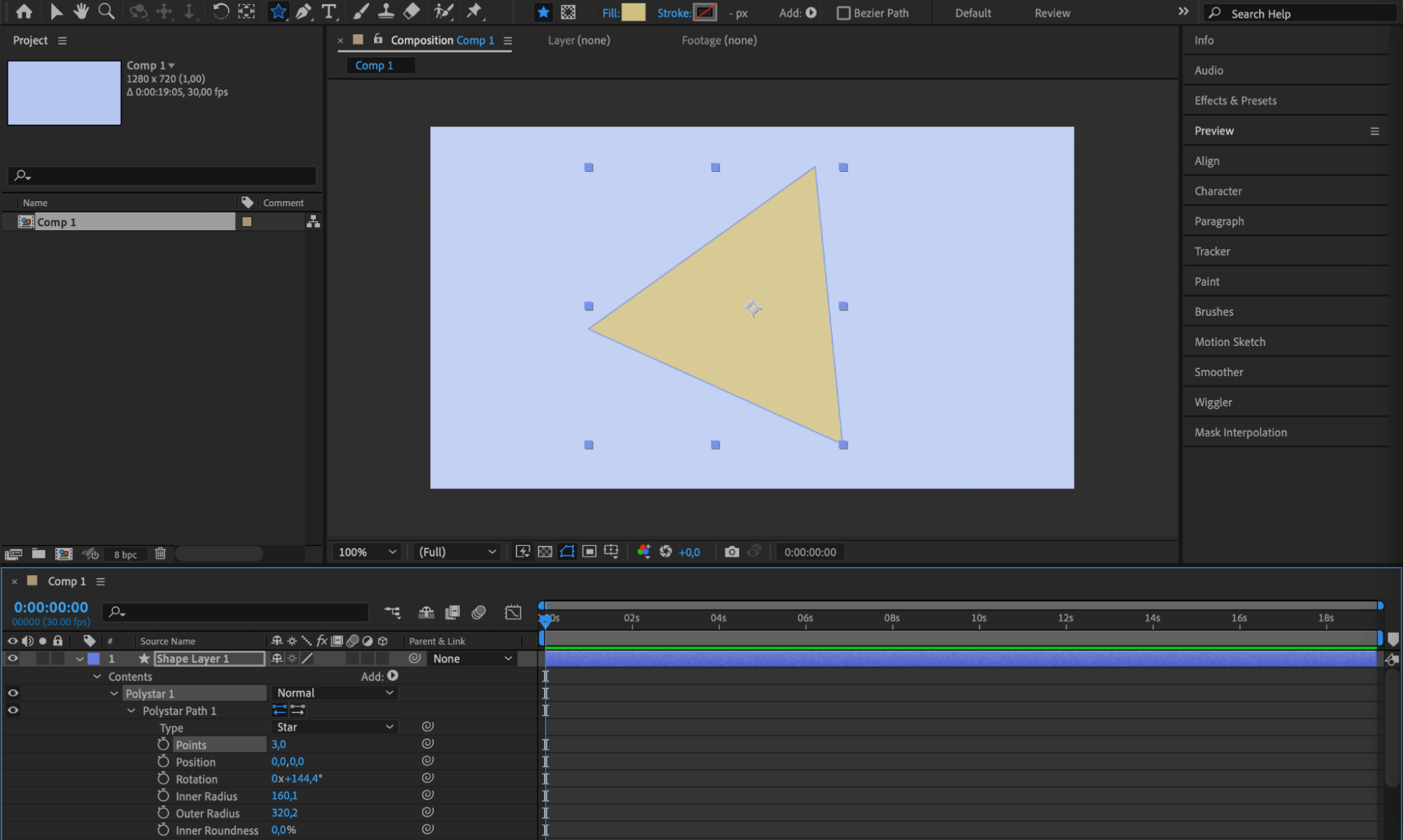Screen dimensions: 1403x840
Task: Switch to the Layer (none) tab
Action: click(578, 40)
